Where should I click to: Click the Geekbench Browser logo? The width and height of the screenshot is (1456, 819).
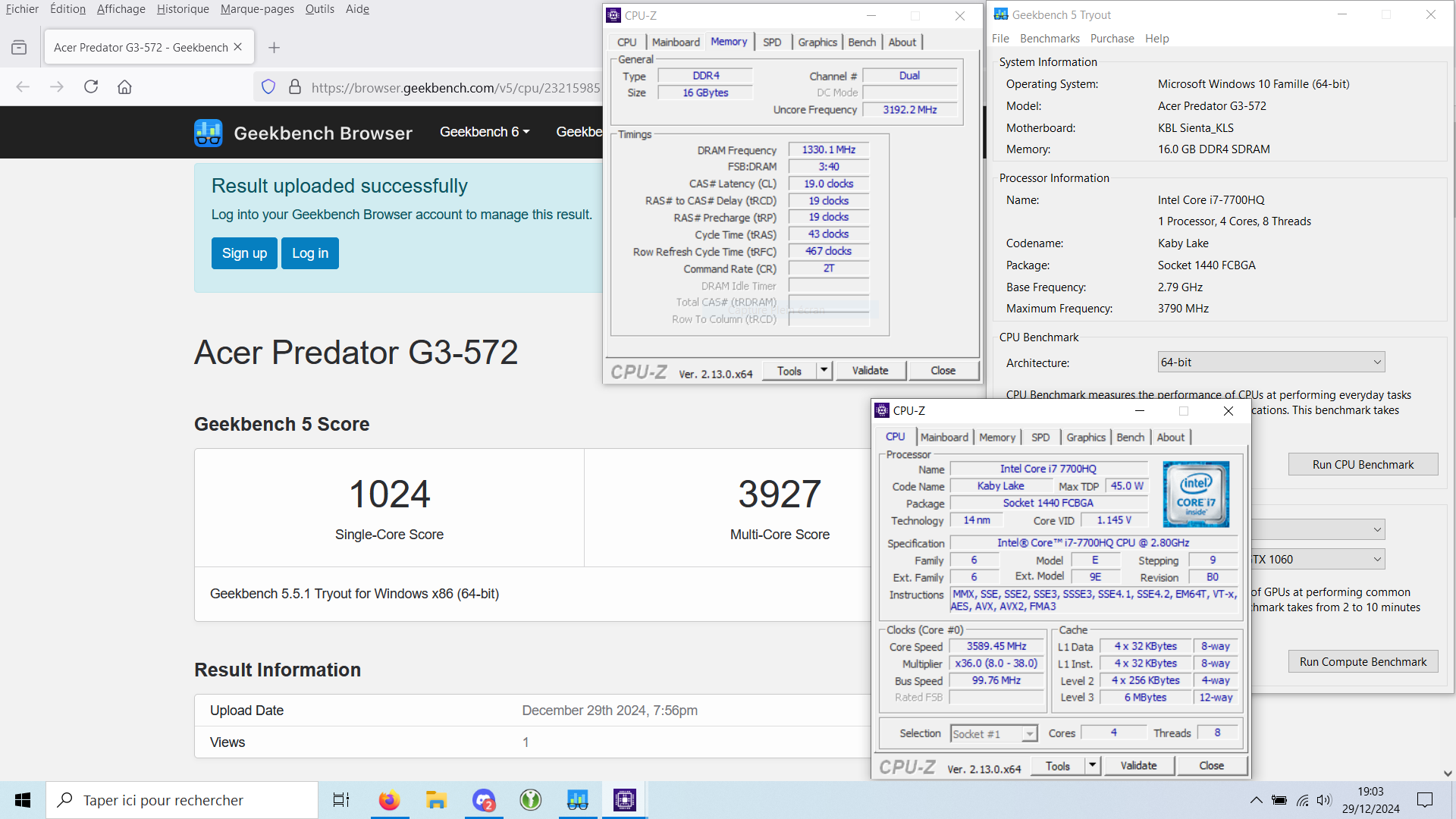[303, 133]
